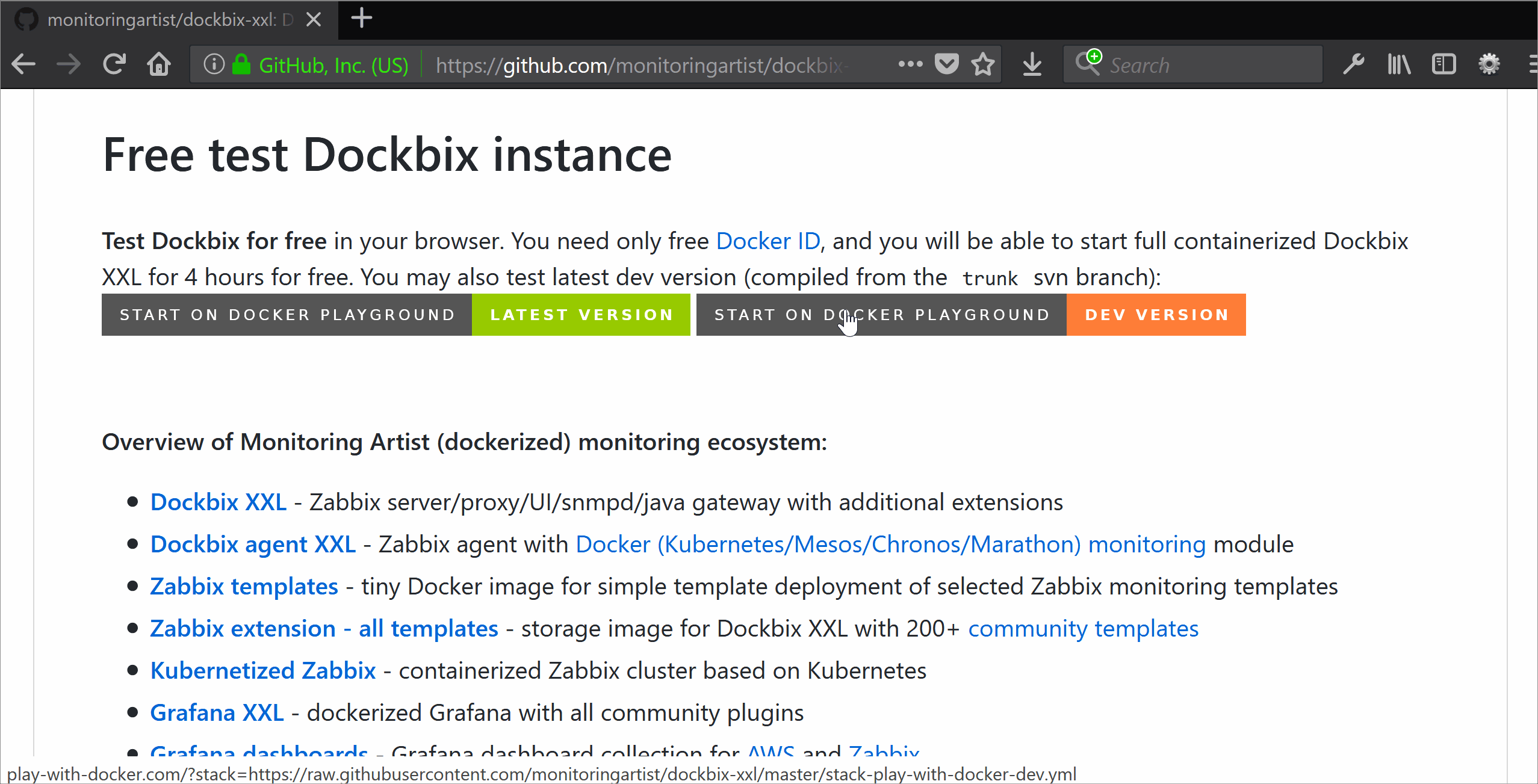Click the Pocket save icon
Screen dimensions: 1538x784
click(948, 65)
